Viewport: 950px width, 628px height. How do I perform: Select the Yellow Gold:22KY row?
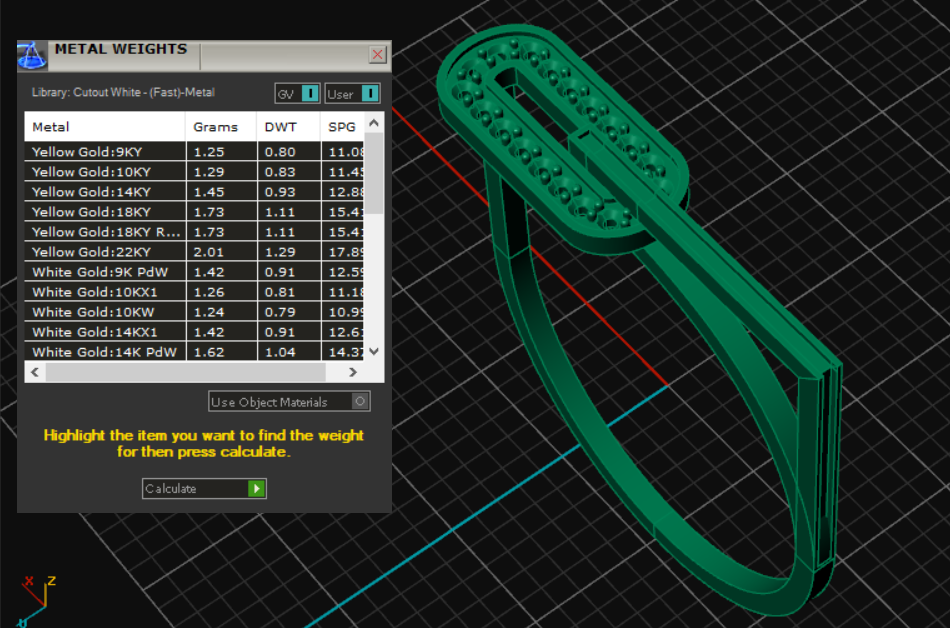click(194, 252)
